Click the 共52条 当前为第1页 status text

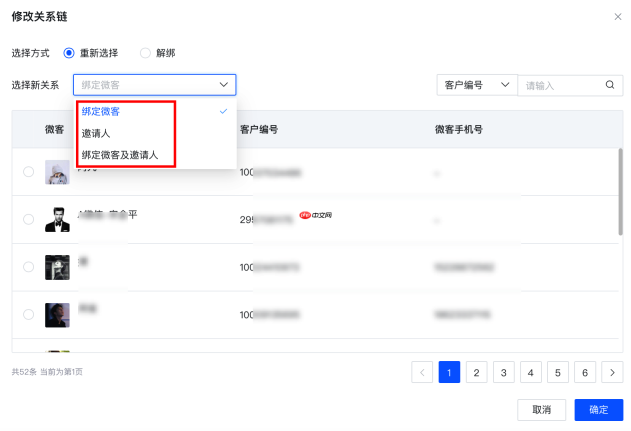47,372
